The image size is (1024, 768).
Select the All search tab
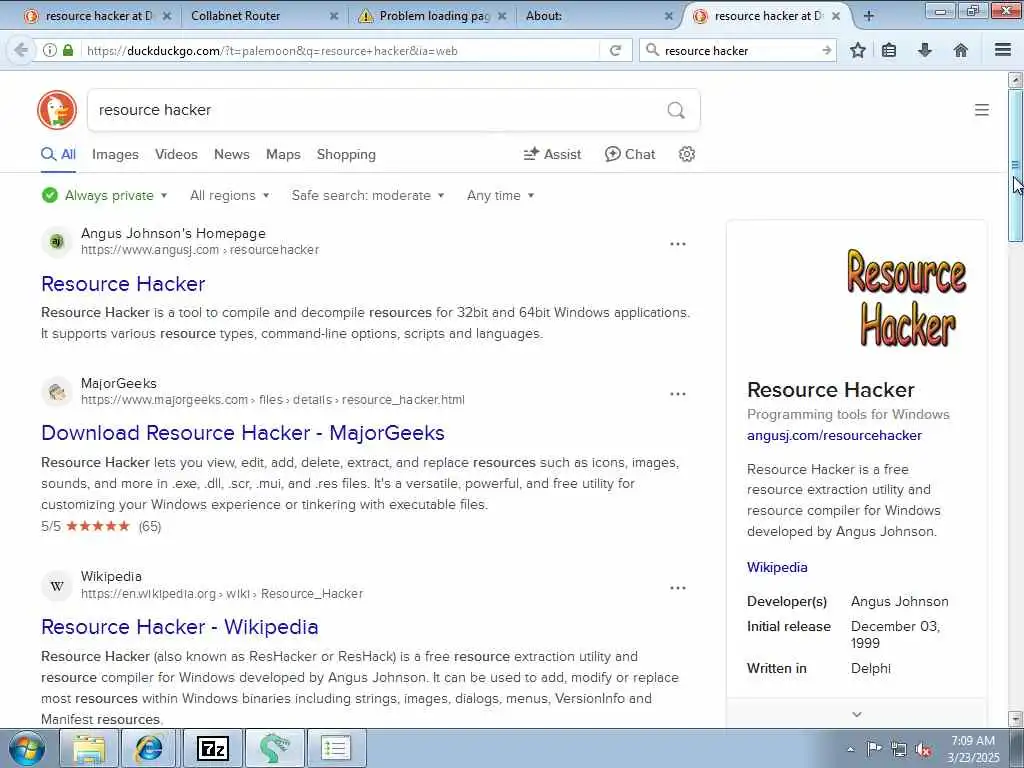click(59, 155)
